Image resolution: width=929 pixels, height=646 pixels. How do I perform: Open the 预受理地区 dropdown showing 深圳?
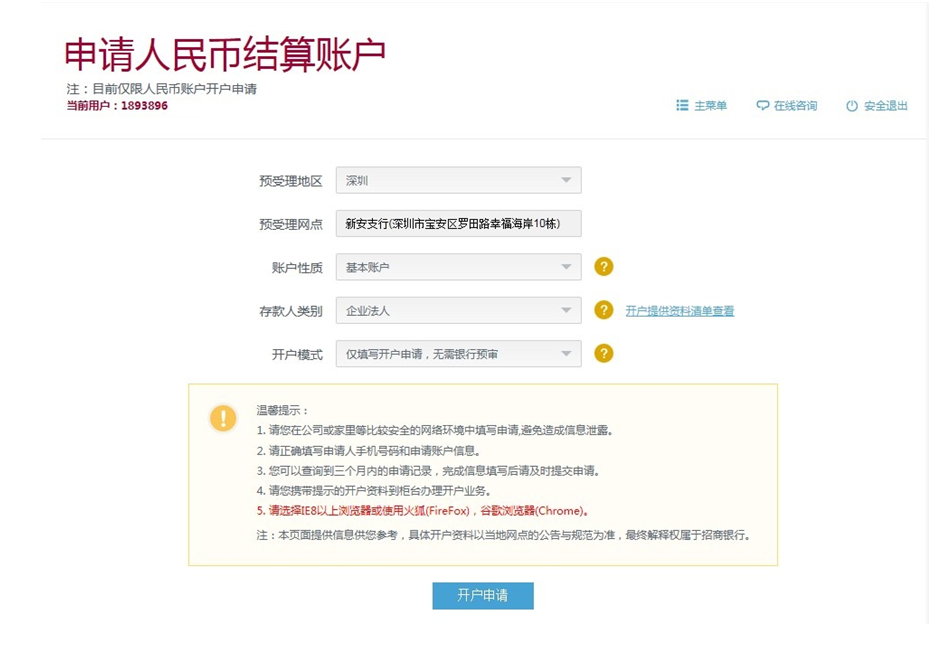tap(458, 181)
